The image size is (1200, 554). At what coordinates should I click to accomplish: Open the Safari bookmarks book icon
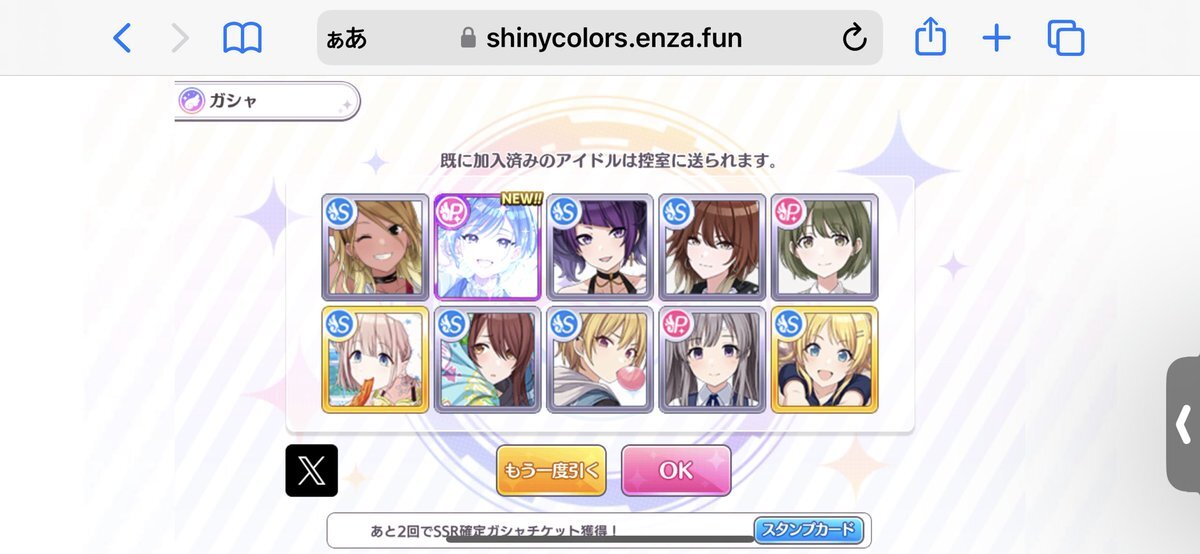click(242, 38)
